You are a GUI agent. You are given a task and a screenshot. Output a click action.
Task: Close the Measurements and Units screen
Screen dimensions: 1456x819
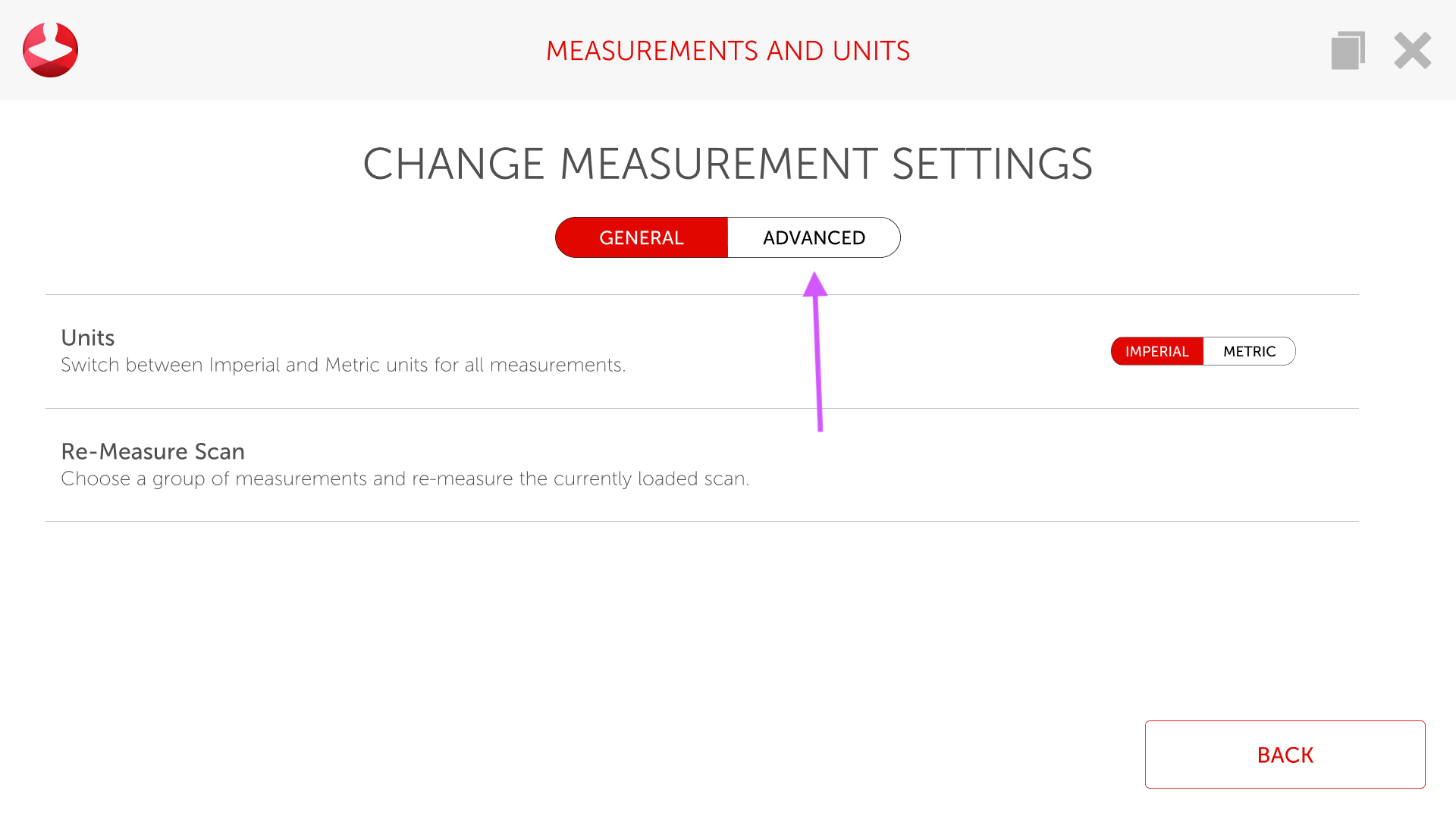click(1412, 51)
